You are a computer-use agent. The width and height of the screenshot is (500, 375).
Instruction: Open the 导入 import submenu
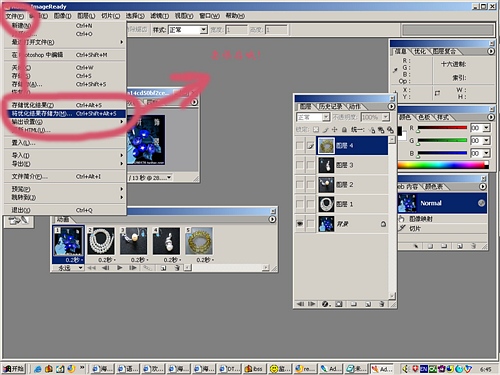pos(65,155)
